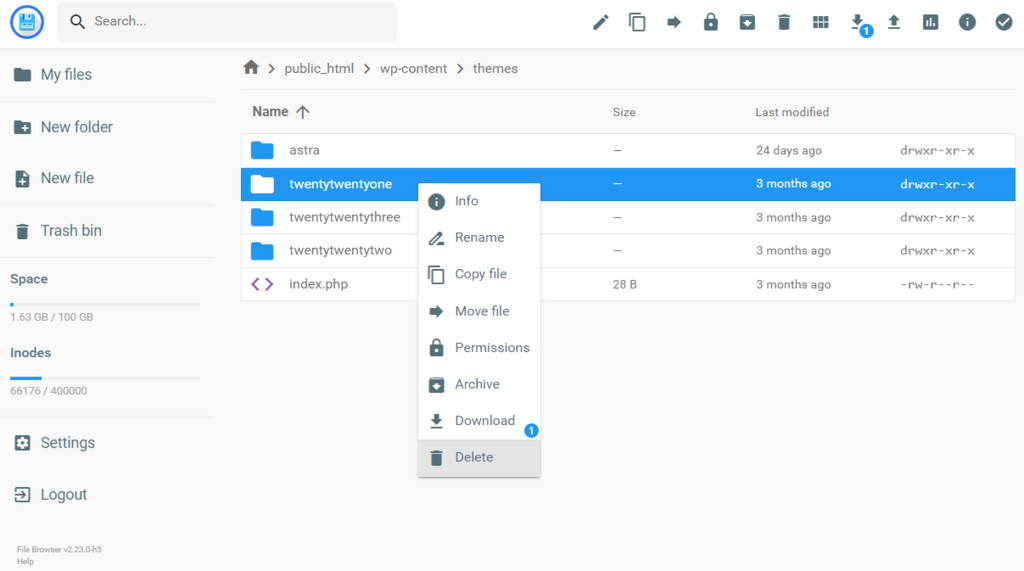
Task: Select Info in the context menu
Action: coord(479,201)
